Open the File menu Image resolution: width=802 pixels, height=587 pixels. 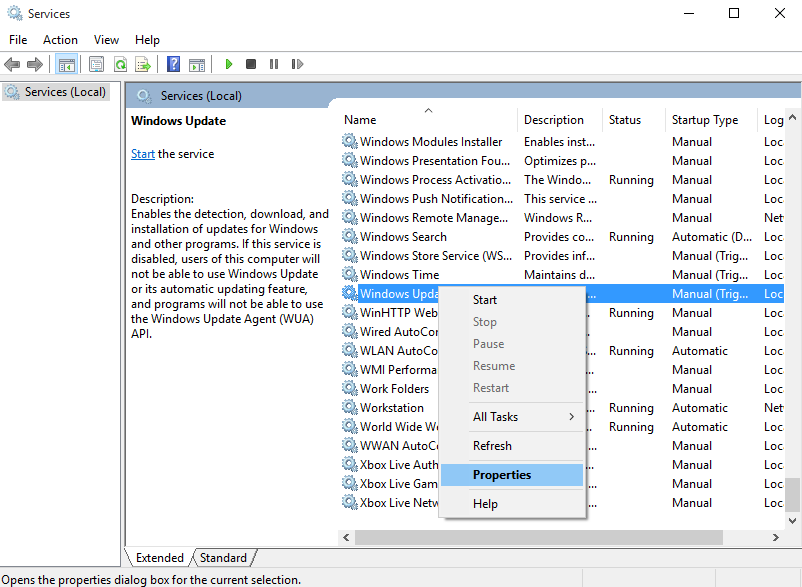tap(18, 40)
